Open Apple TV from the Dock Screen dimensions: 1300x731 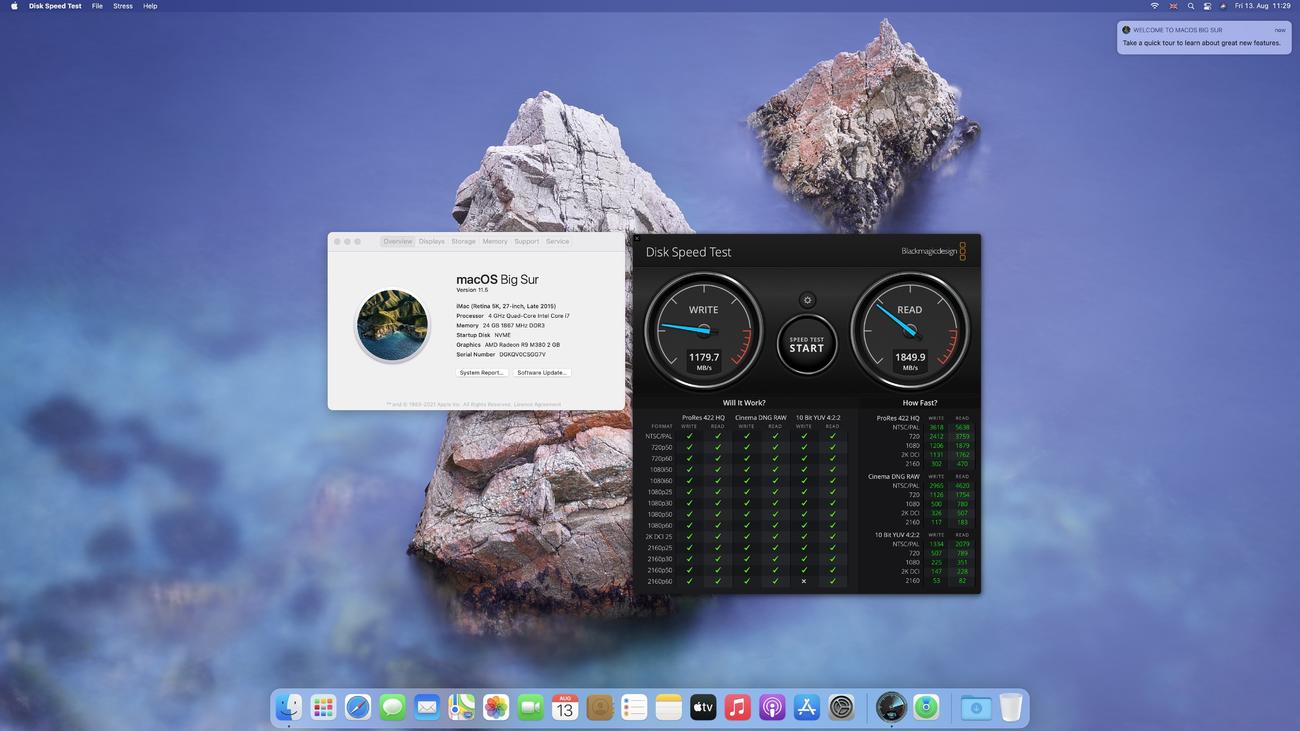703,708
